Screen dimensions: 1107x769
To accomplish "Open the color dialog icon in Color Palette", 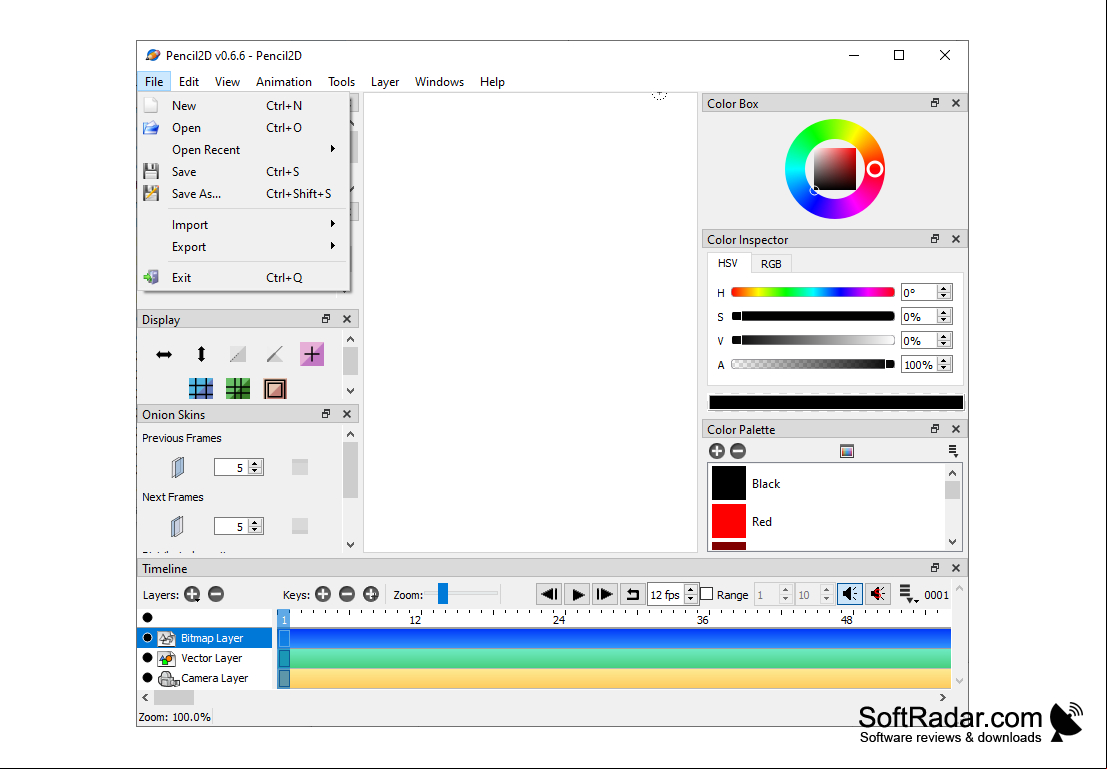I will pos(846,451).
